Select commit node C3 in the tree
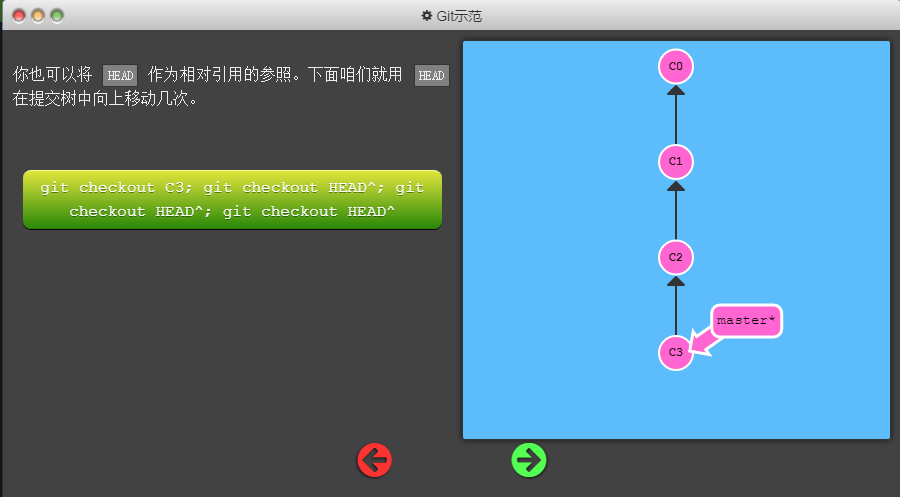This screenshot has width=900, height=497. coord(676,352)
